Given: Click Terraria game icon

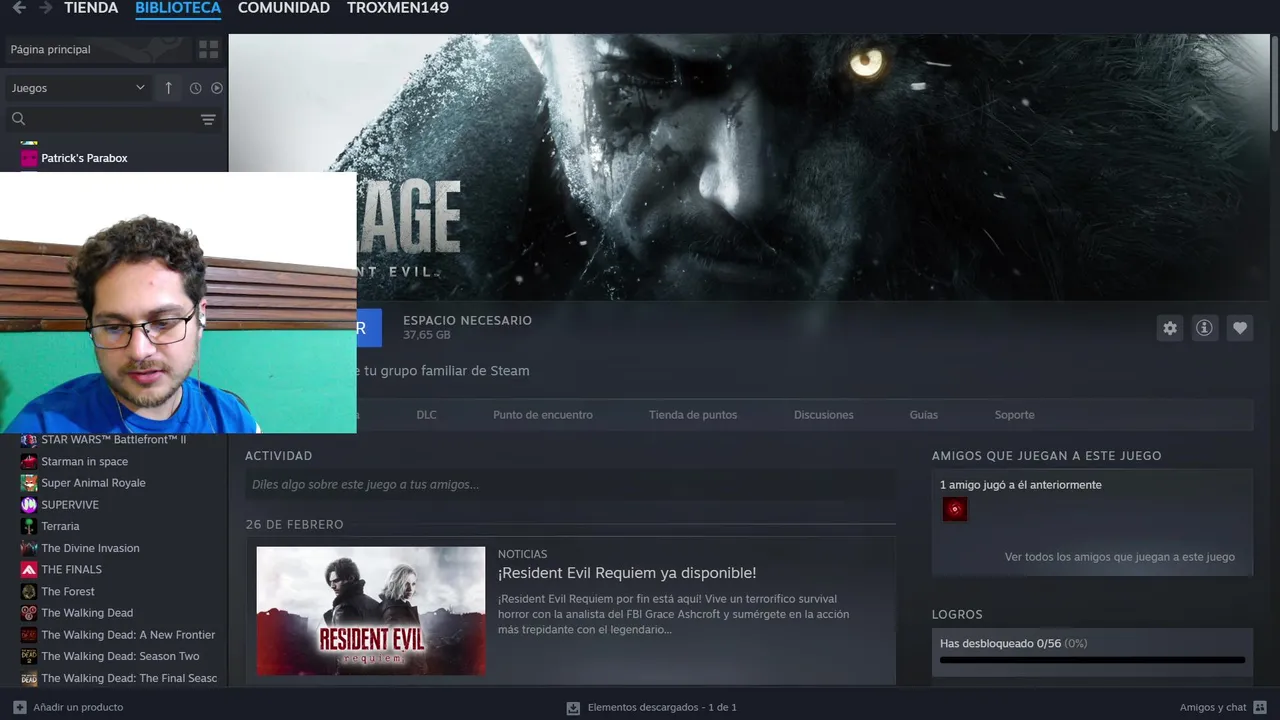Looking at the screenshot, I should 29,526.
